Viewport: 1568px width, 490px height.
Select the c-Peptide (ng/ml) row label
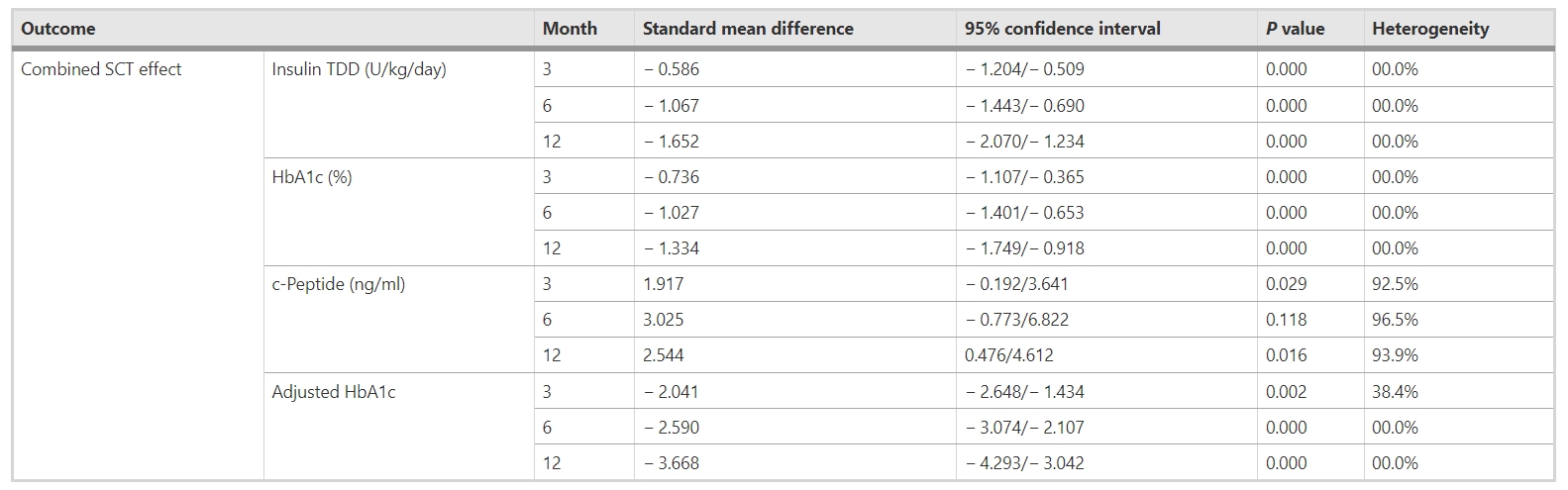tap(338, 284)
